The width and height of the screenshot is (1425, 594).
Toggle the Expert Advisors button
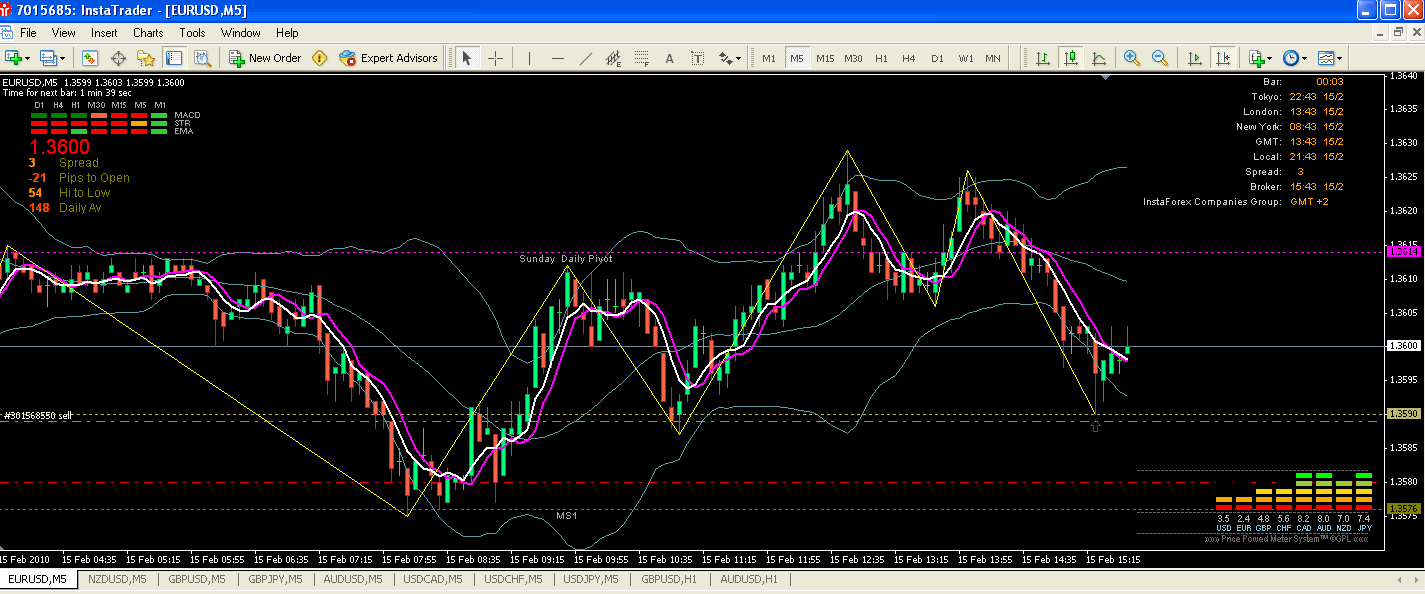pyautogui.click(x=388, y=58)
